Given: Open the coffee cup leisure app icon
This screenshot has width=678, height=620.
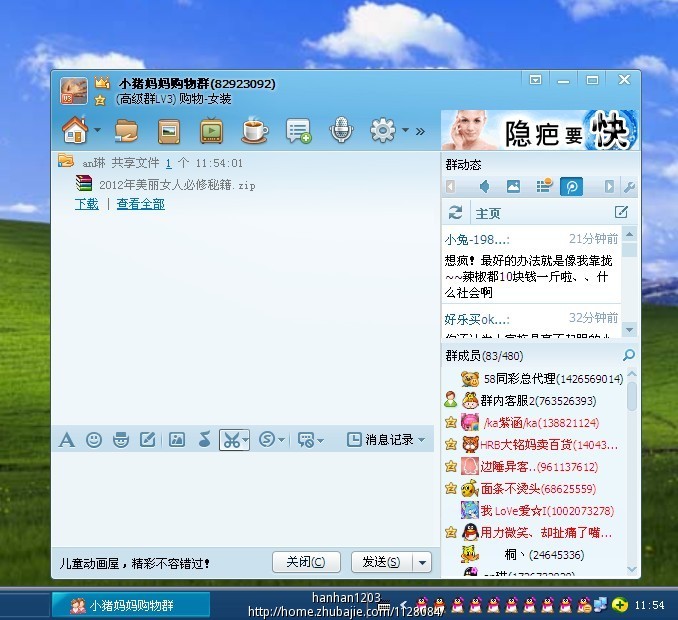Looking at the screenshot, I should [x=255, y=130].
